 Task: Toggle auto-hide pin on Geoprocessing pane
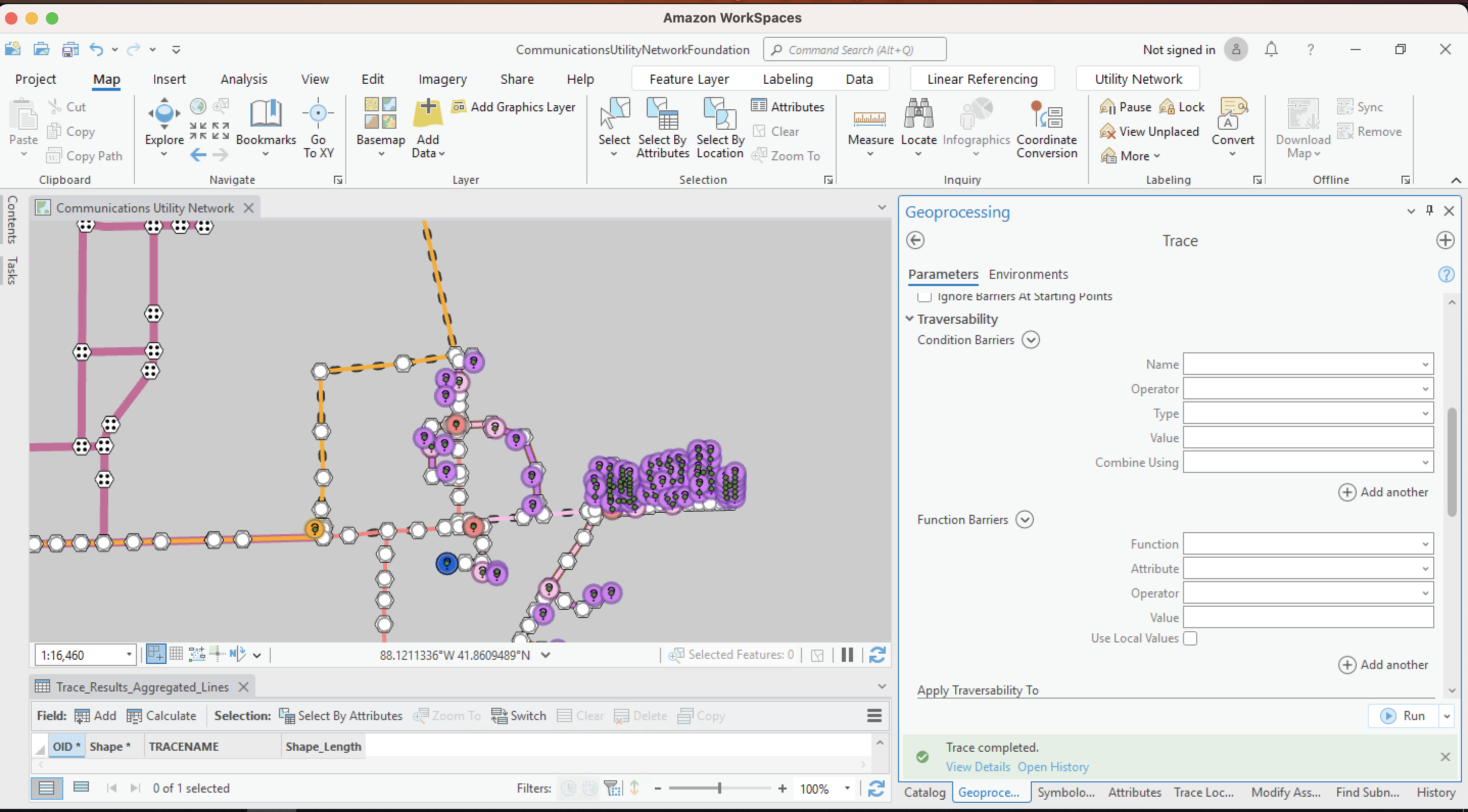pyautogui.click(x=1430, y=211)
